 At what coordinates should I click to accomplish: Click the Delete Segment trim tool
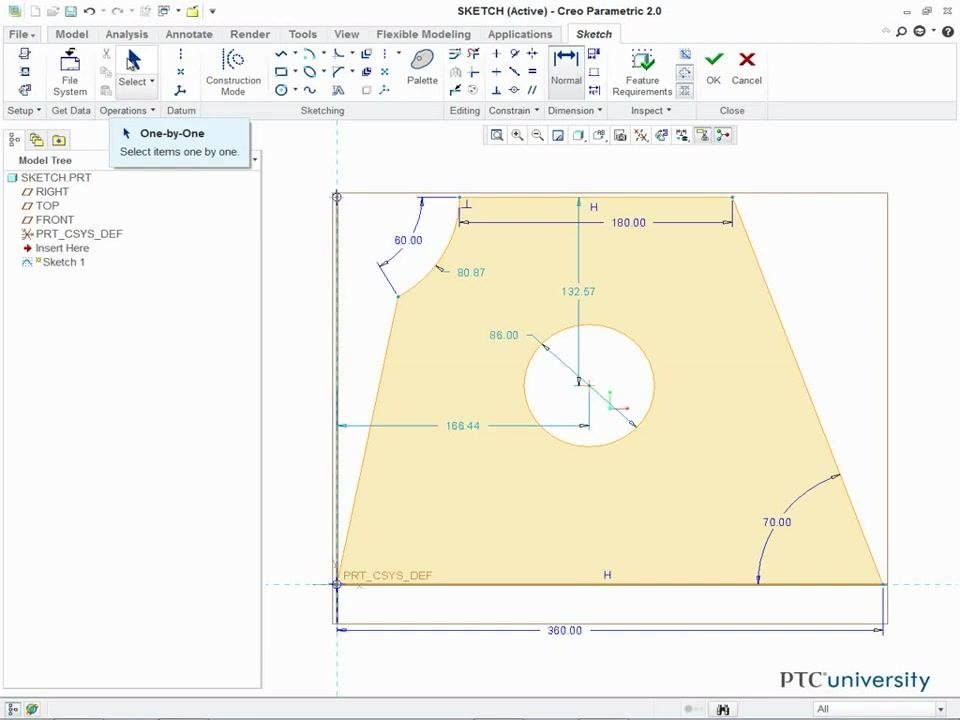click(473, 54)
